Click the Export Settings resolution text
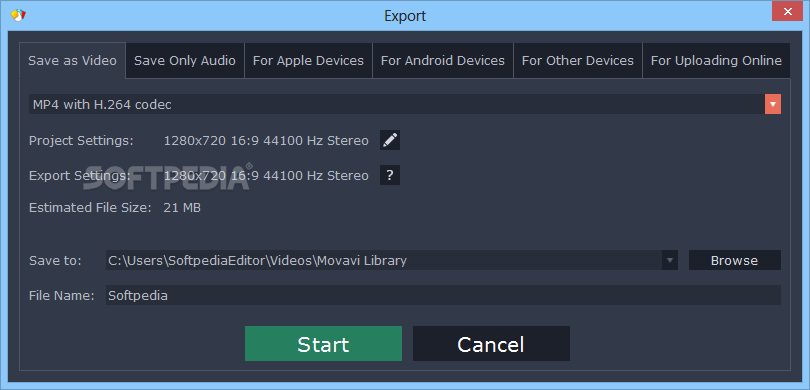The width and height of the screenshot is (810, 390). click(x=266, y=176)
